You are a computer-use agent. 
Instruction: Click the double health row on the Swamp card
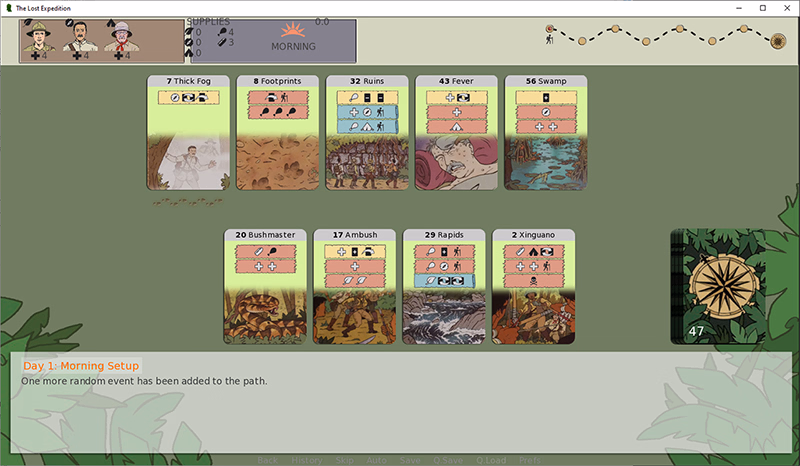click(546, 127)
